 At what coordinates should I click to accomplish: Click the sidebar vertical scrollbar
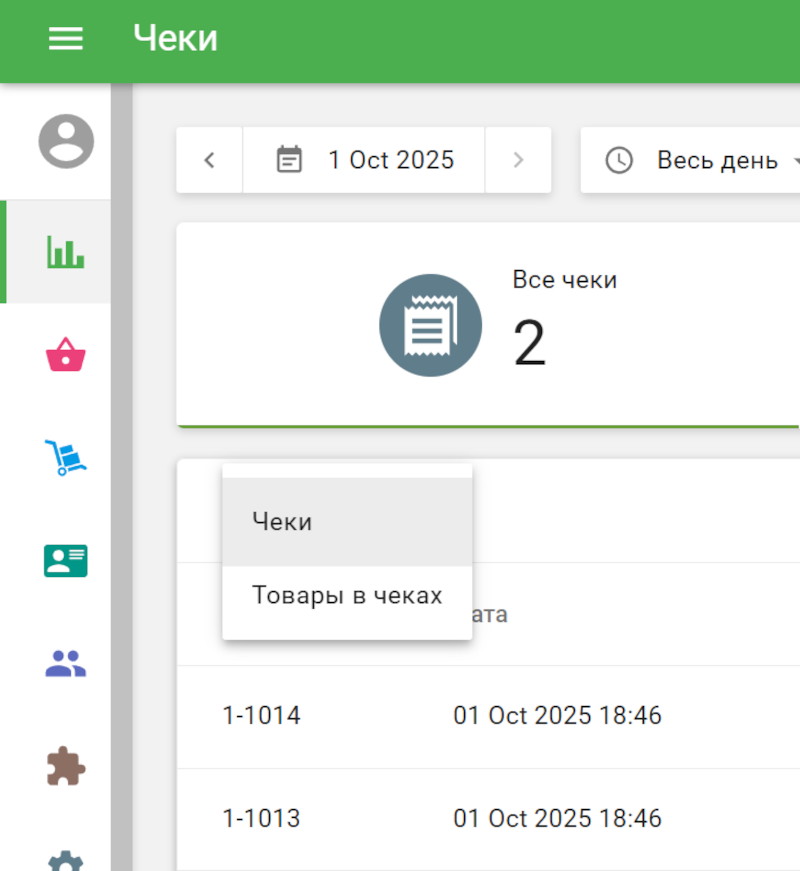point(122,470)
